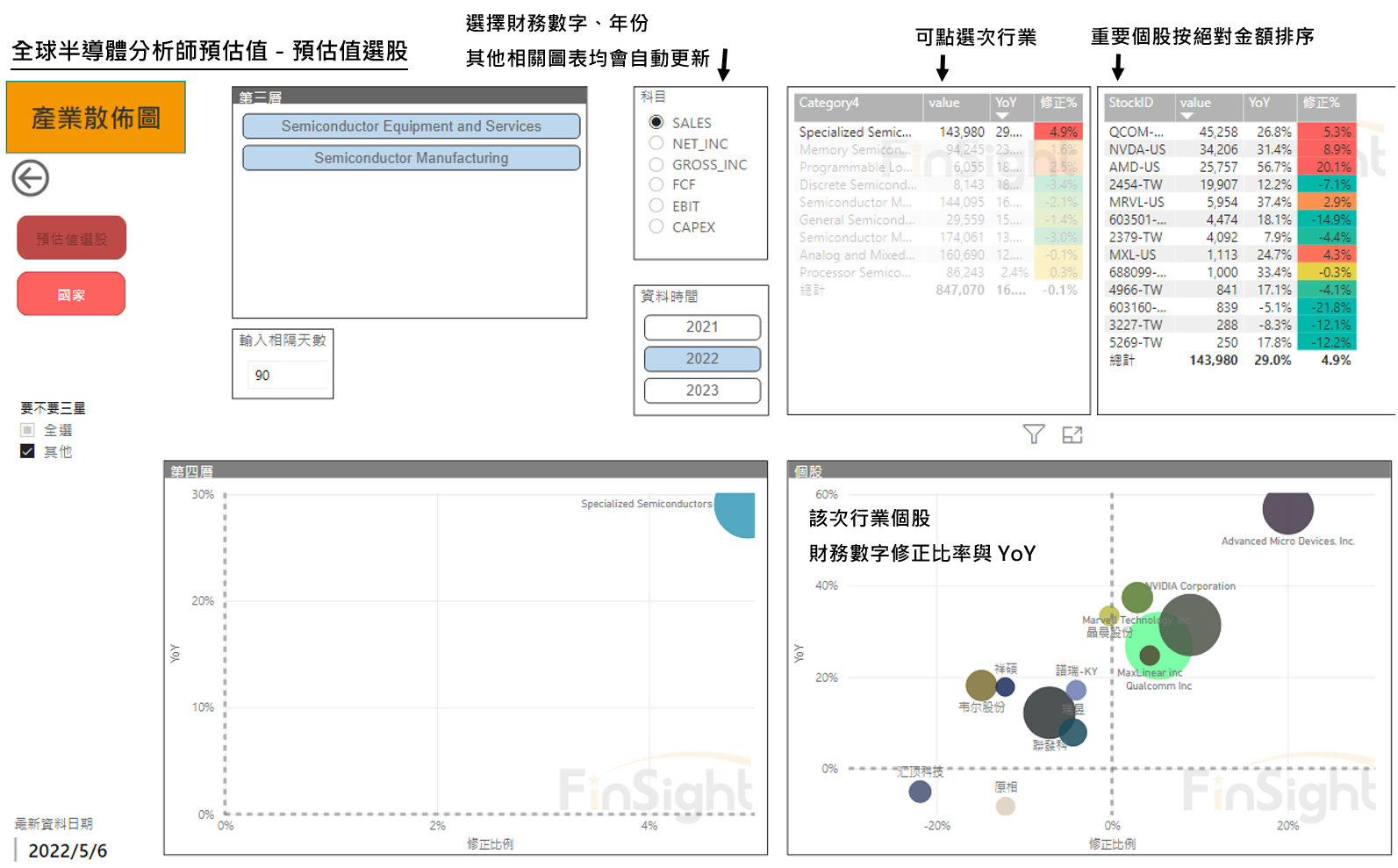The width and height of the screenshot is (1398, 868).
Task: Click the 輸入相隔天數 input field
Action: (287, 375)
